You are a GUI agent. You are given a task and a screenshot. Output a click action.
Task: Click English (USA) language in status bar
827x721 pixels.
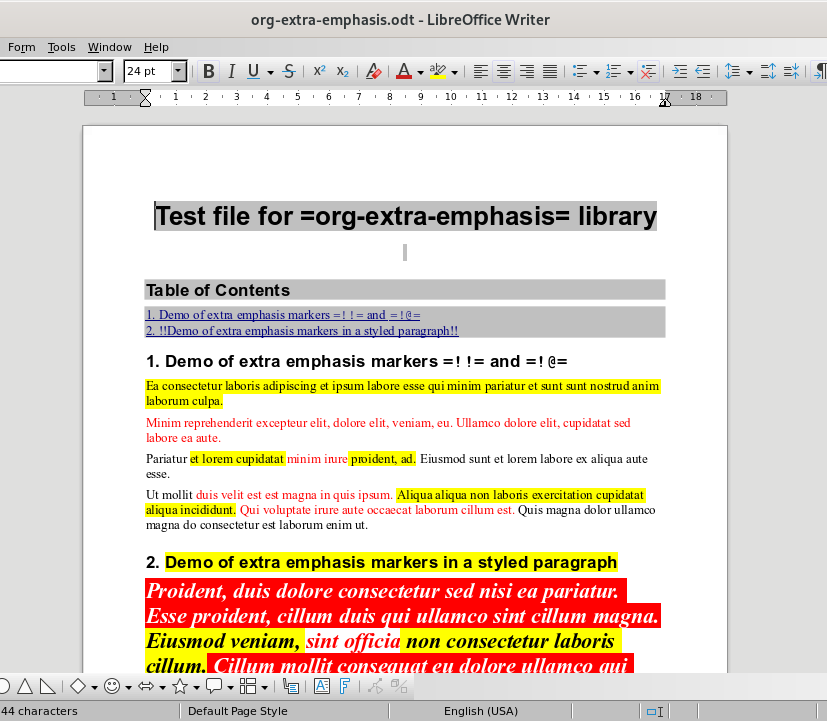pyautogui.click(x=481, y=711)
